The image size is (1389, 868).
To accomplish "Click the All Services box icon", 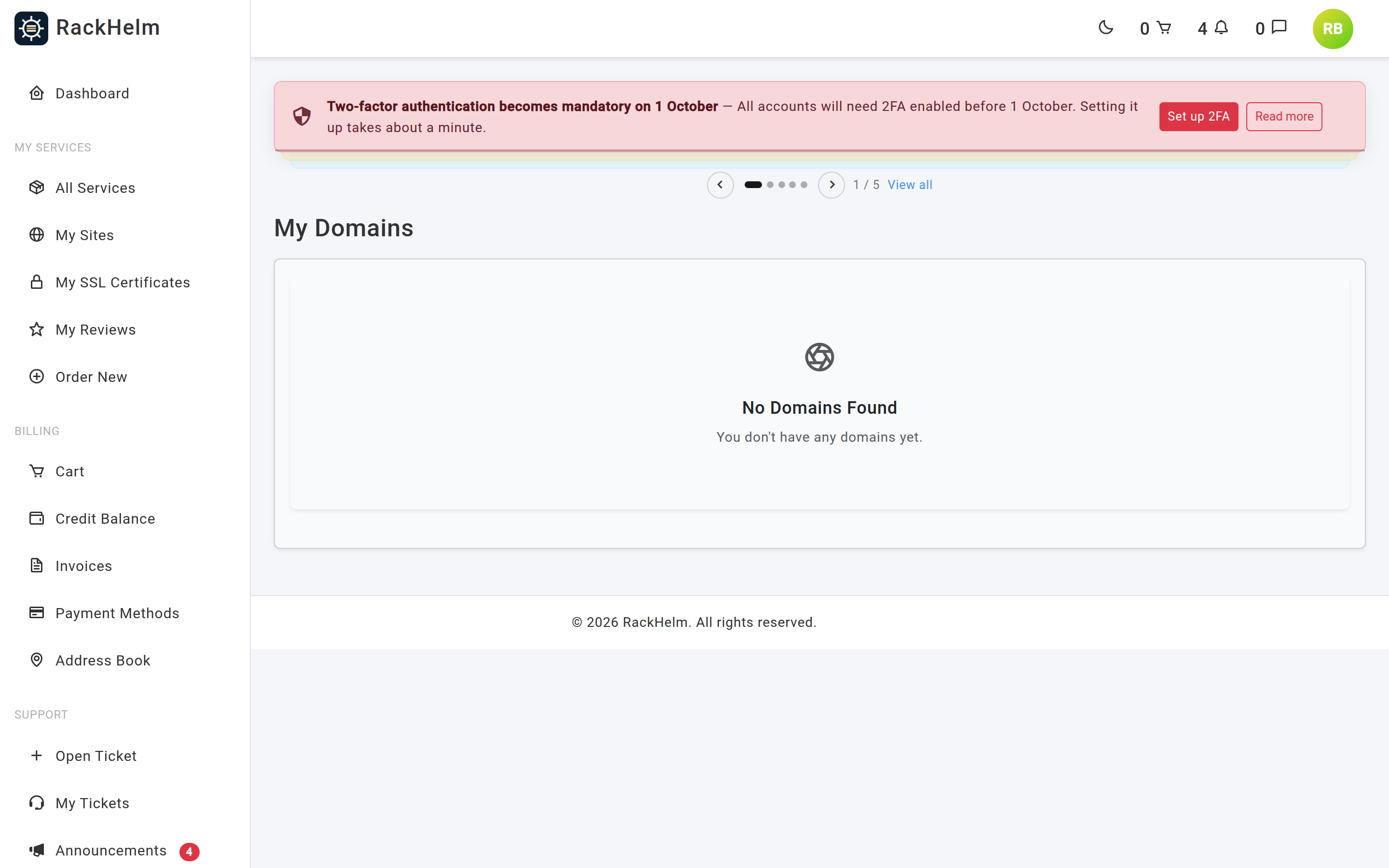I will pos(37,188).
